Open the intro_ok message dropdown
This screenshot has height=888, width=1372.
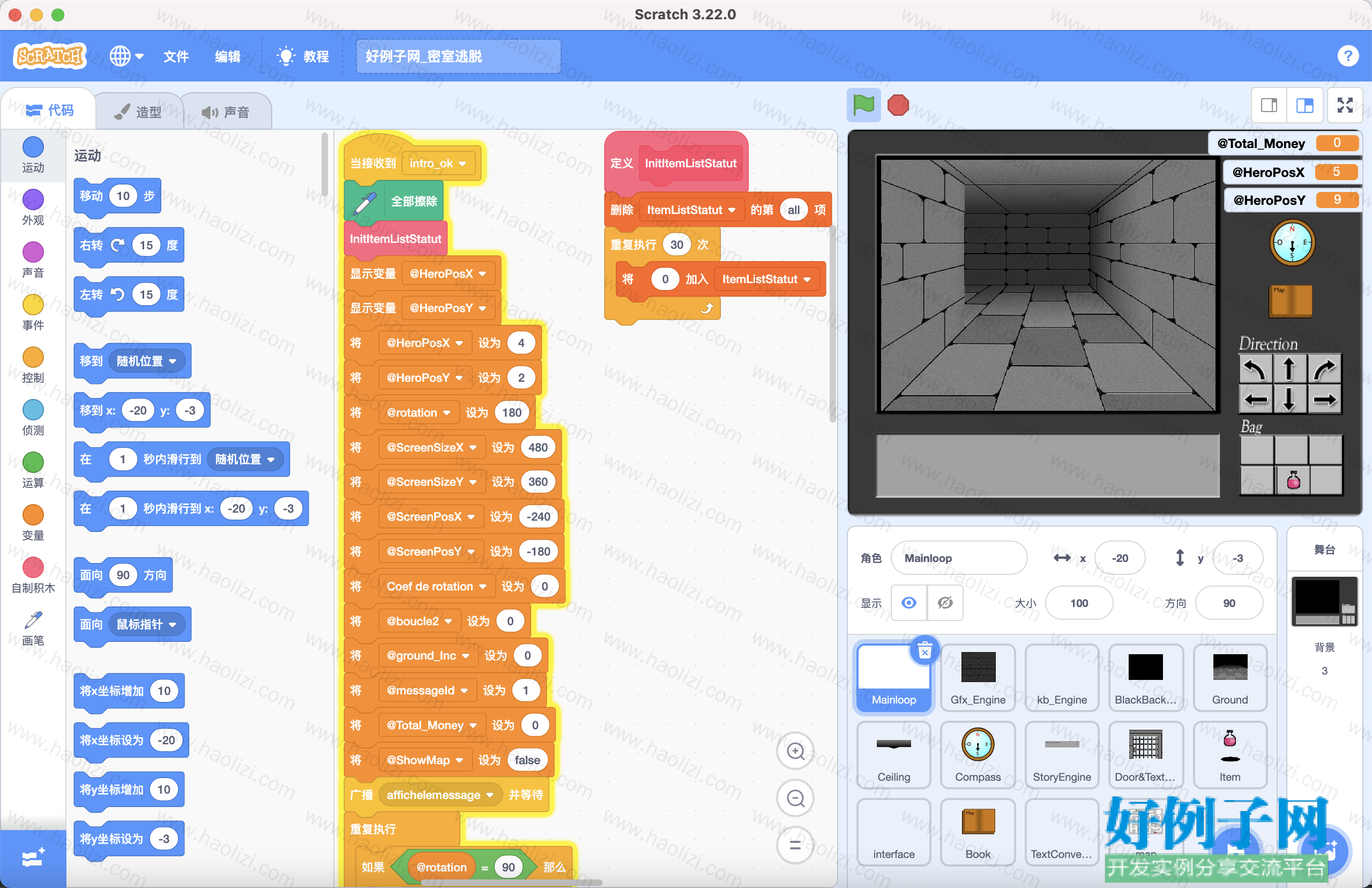pos(438,163)
